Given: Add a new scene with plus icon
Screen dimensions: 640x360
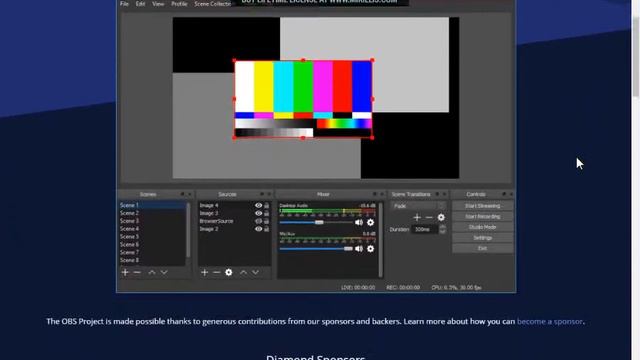Looking at the screenshot, I should pos(125,272).
